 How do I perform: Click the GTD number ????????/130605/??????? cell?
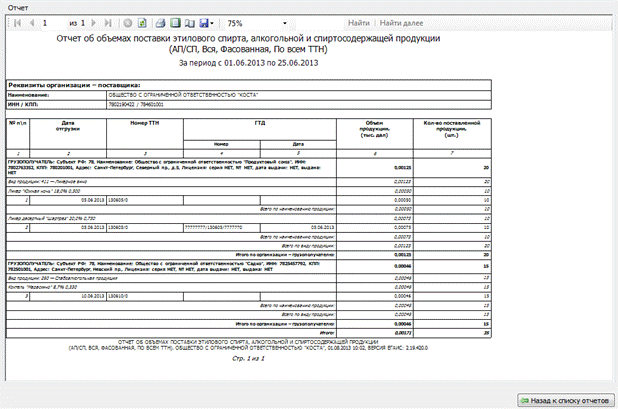(222, 227)
